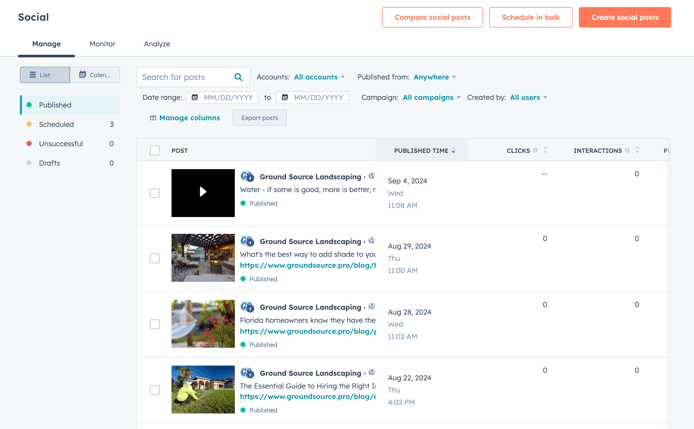Image resolution: width=694 pixels, height=429 pixels.
Task: Check the Aug 28, 2024 post checkbox
Action: coord(154,324)
